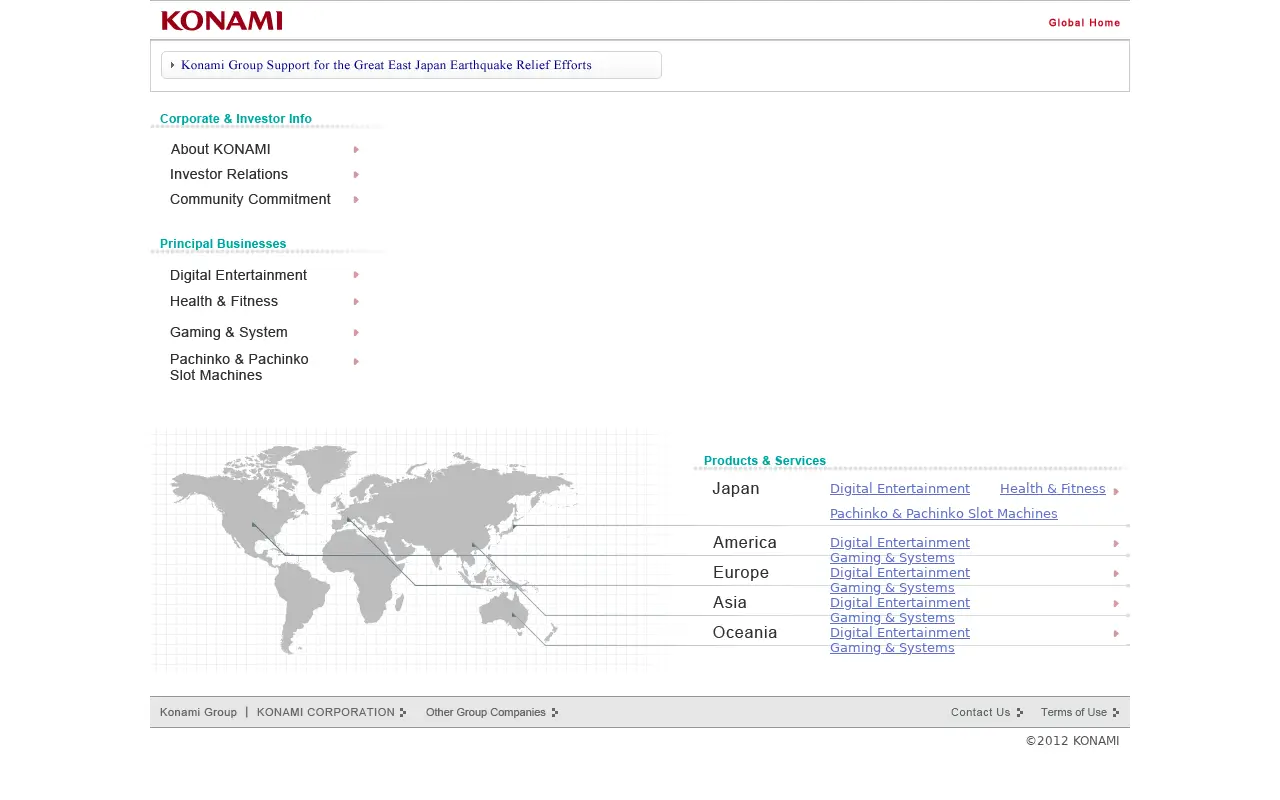The height and width of the screenshot is (800, 1280).
Task: Open the Global Home link
Action: pyautogui.click(x=1084, y=23)
